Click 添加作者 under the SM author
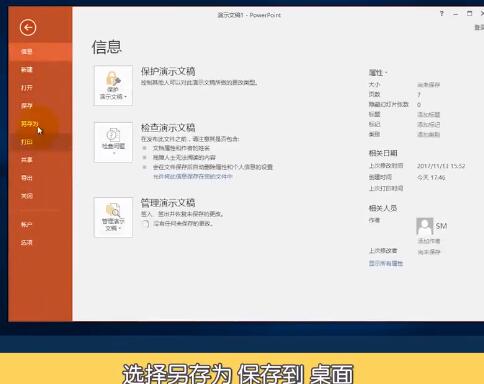 coord(429,241)
